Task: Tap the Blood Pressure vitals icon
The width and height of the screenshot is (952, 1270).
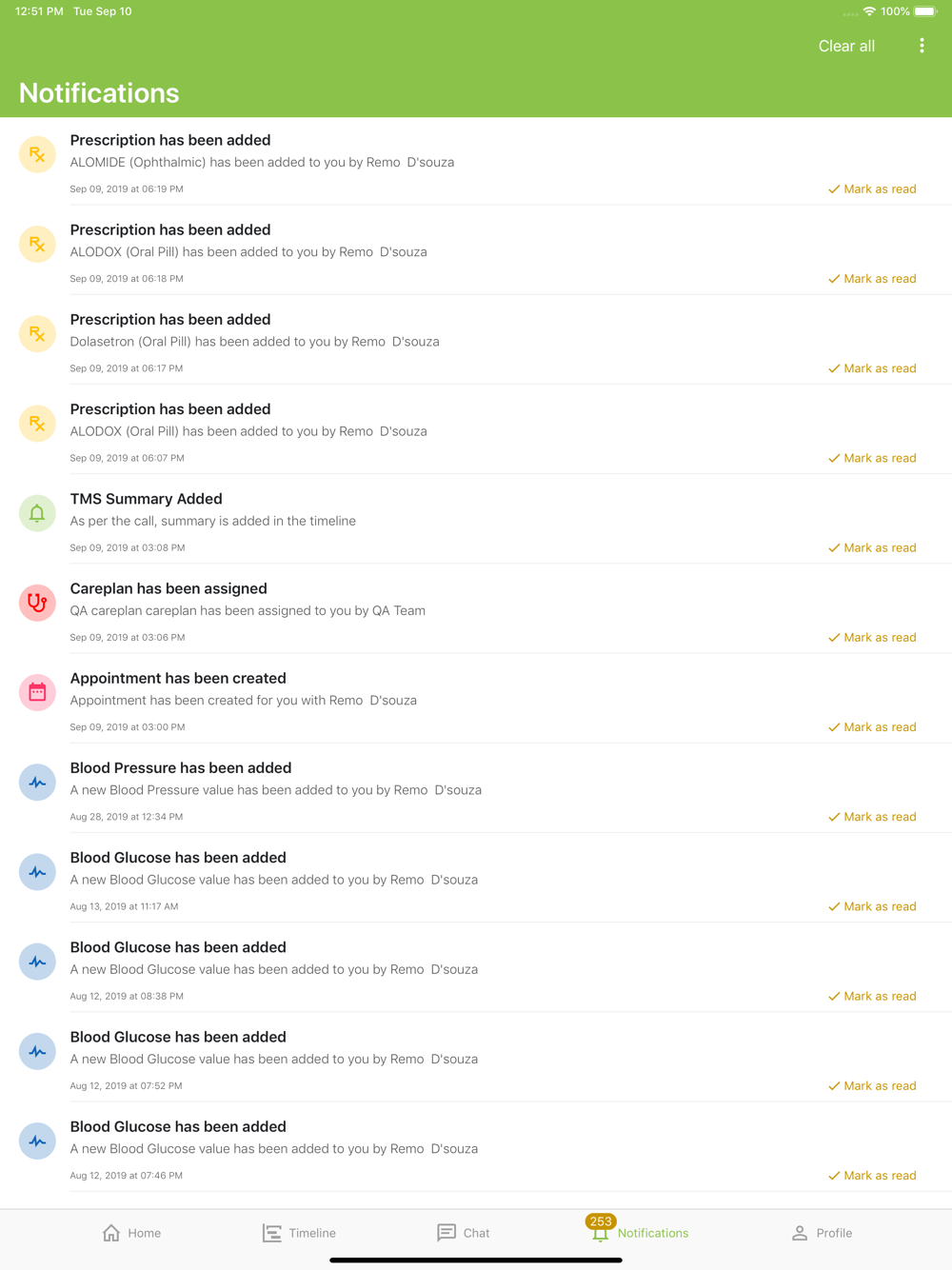Action: [x=37, y=783]
